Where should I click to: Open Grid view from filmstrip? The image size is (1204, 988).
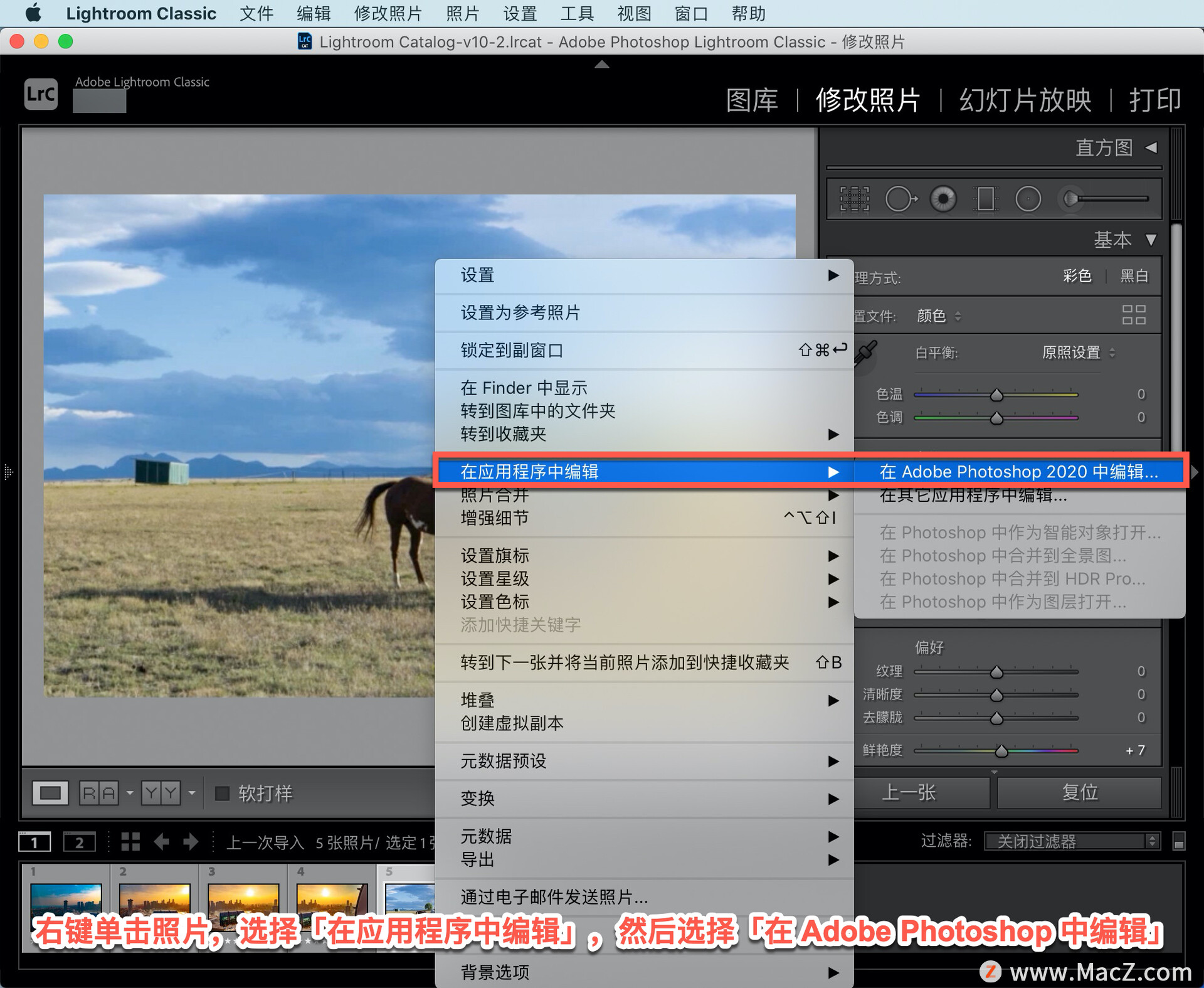click(x=130, y=841)
